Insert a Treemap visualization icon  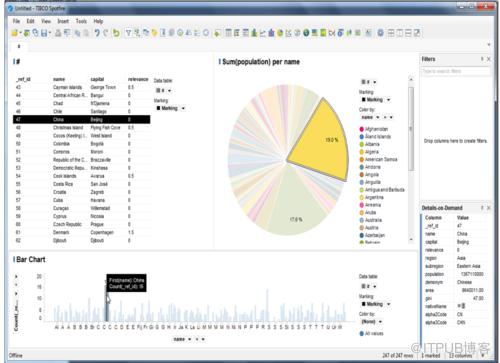(x=314, y=33)
